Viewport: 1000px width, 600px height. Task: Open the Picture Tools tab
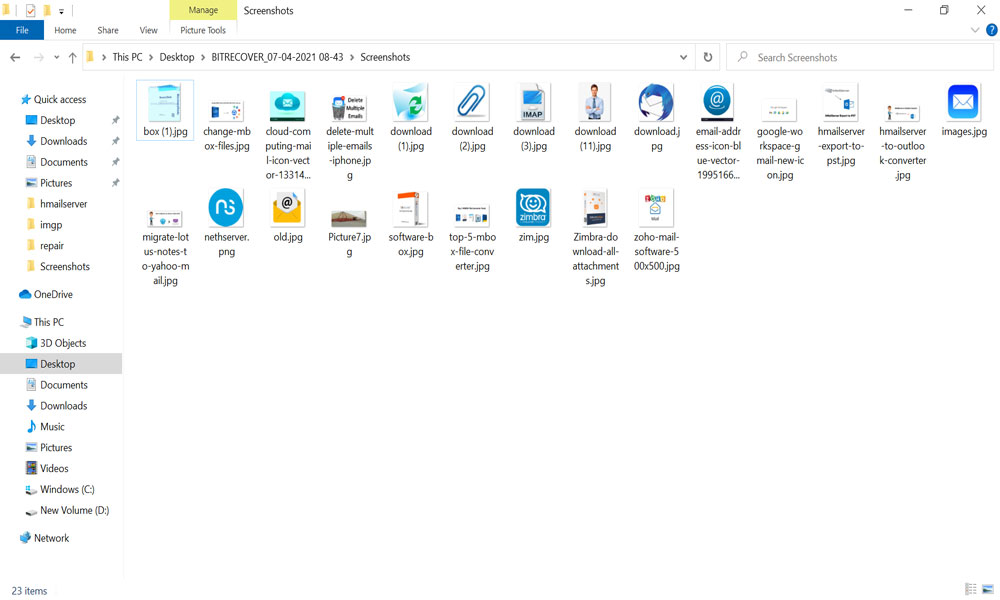[x=203, y=30]
